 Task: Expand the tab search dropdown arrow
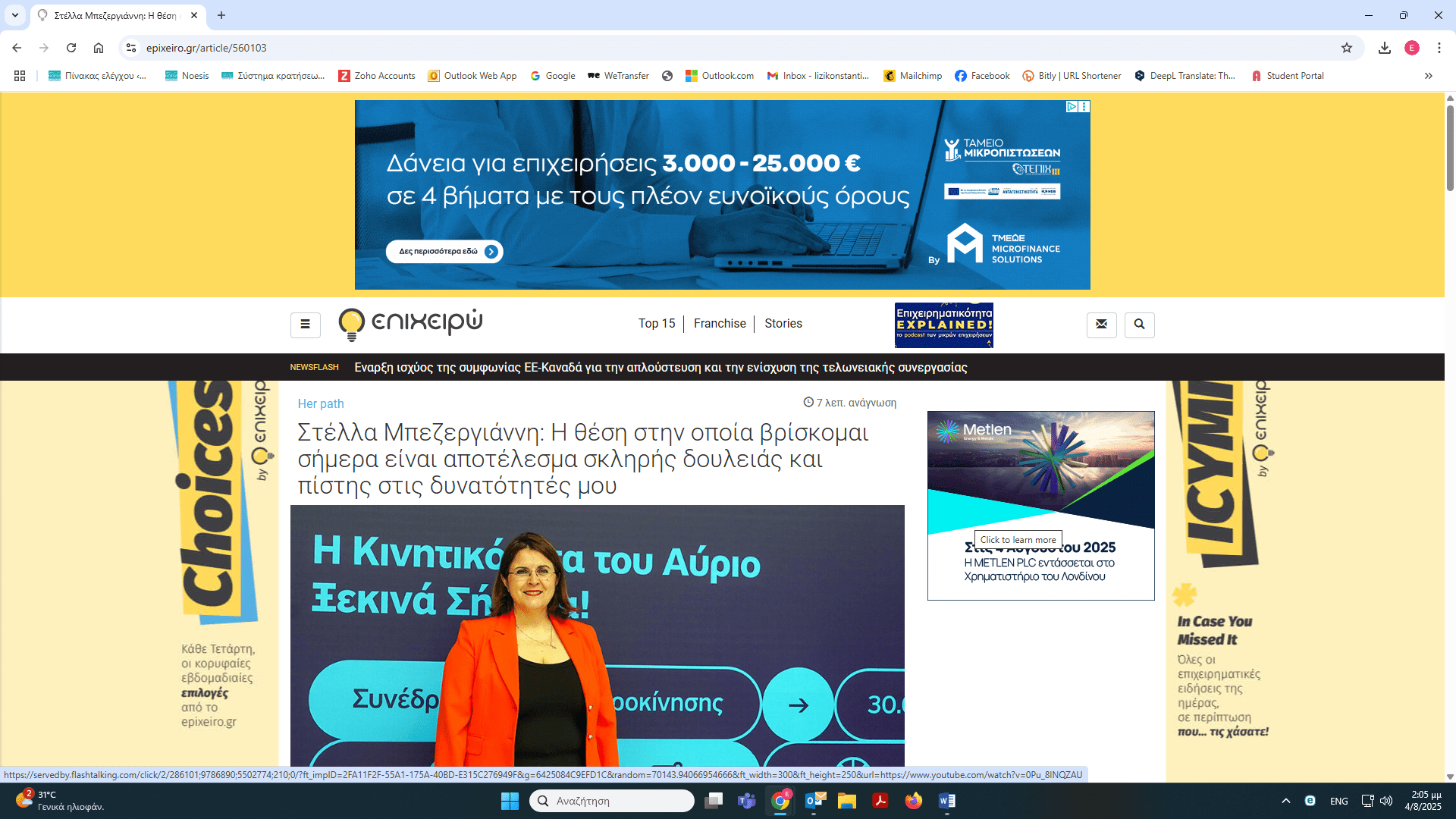tap(15, 15)
